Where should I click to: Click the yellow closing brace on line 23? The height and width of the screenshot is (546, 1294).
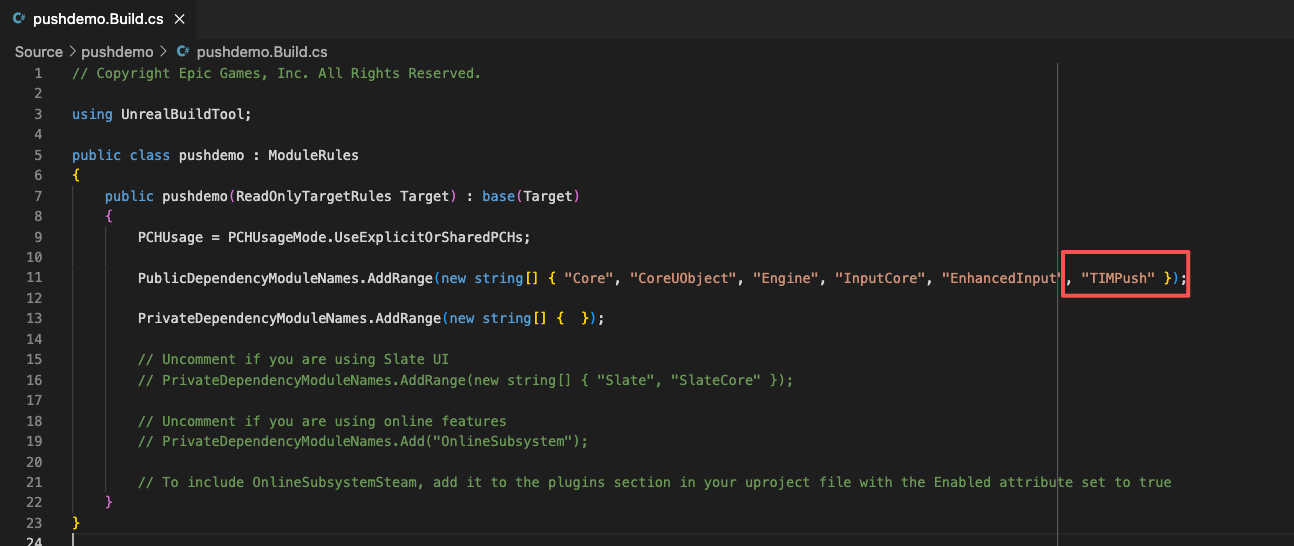point(76,523)
